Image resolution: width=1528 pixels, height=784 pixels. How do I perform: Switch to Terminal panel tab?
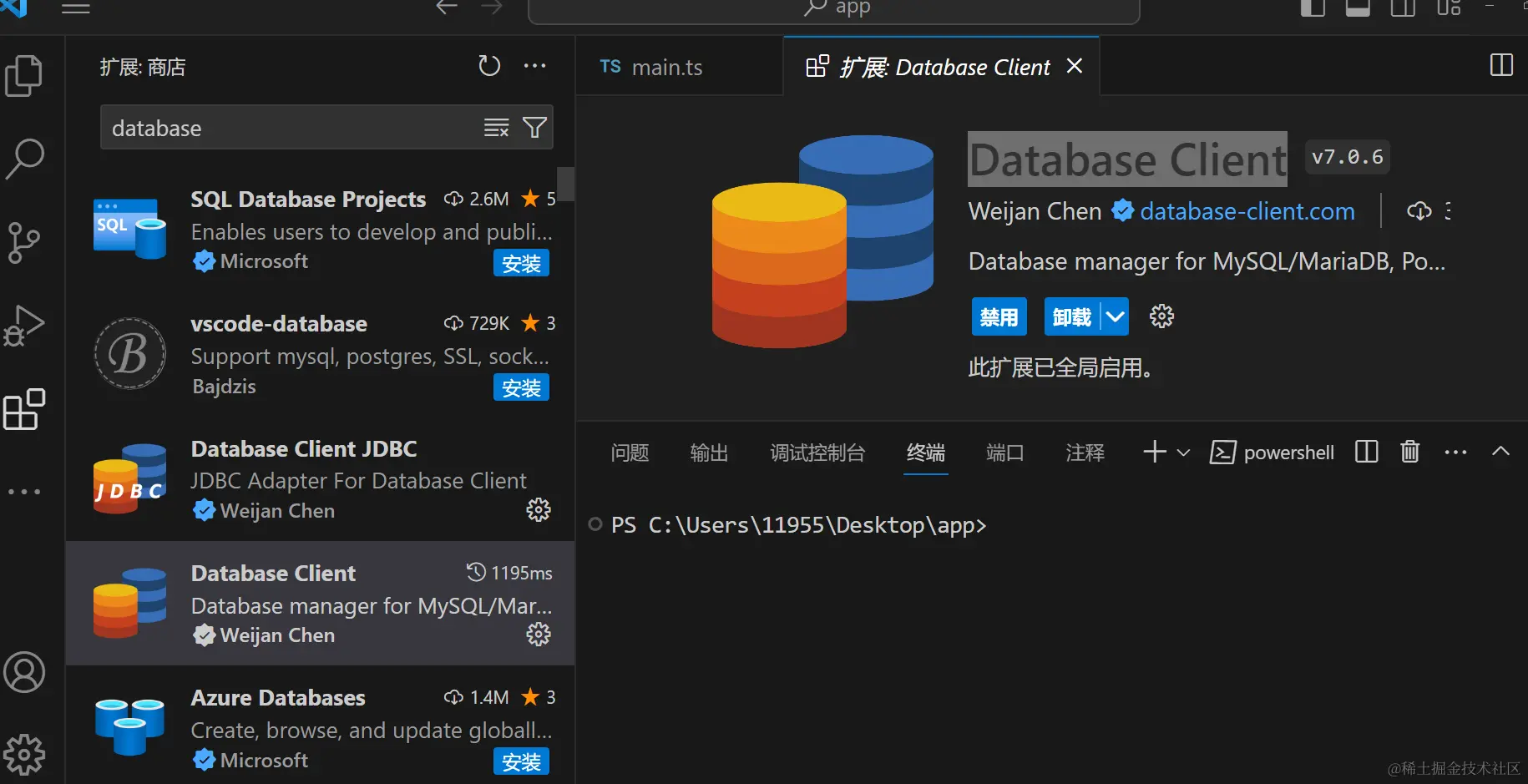tap(926, 453)
